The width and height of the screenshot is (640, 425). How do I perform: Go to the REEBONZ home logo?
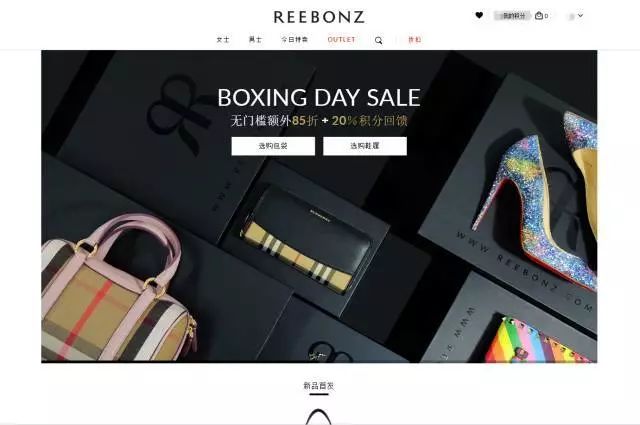pyautogui.click(x=319, y=17)
